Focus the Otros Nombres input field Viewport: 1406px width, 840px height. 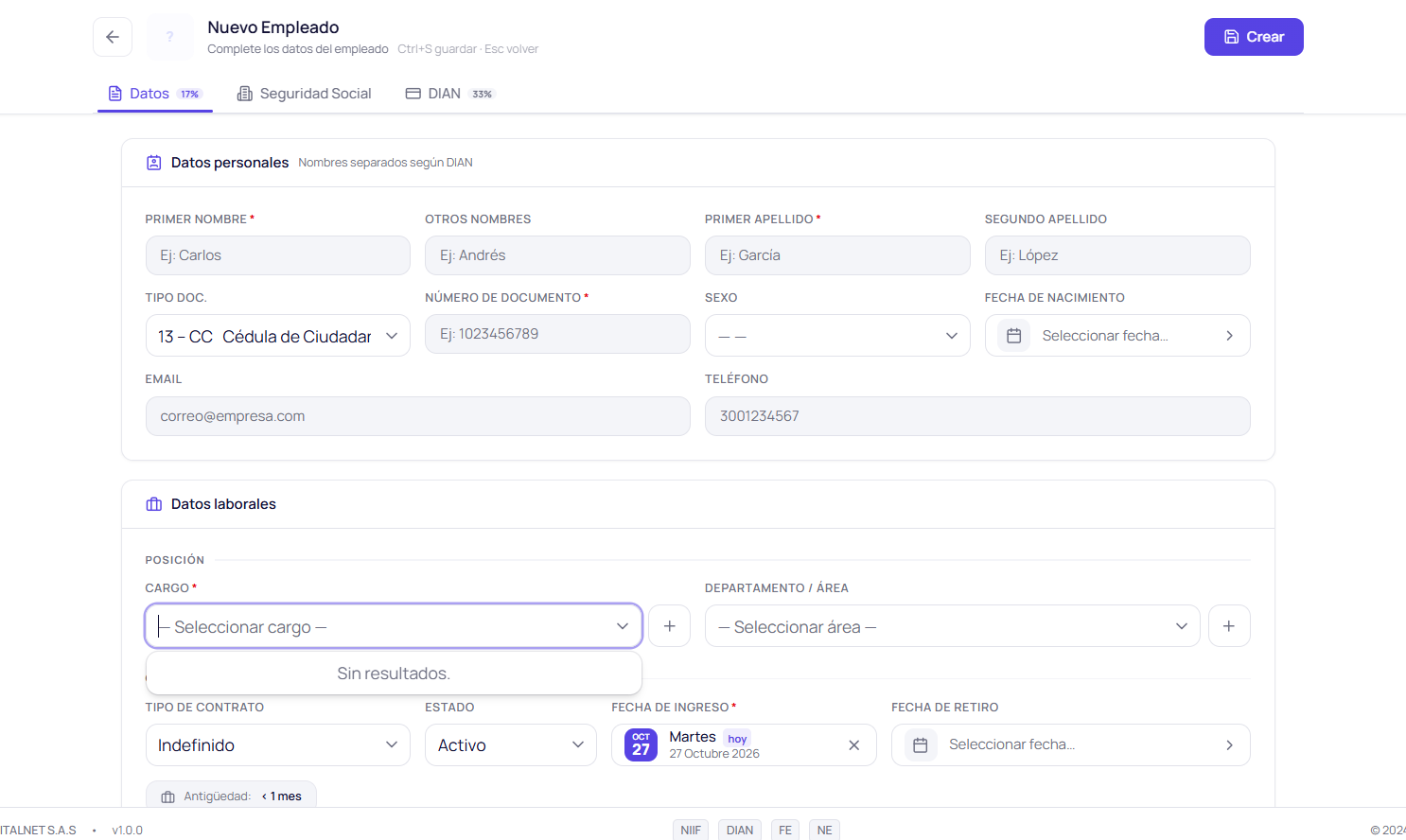point(557,255)
